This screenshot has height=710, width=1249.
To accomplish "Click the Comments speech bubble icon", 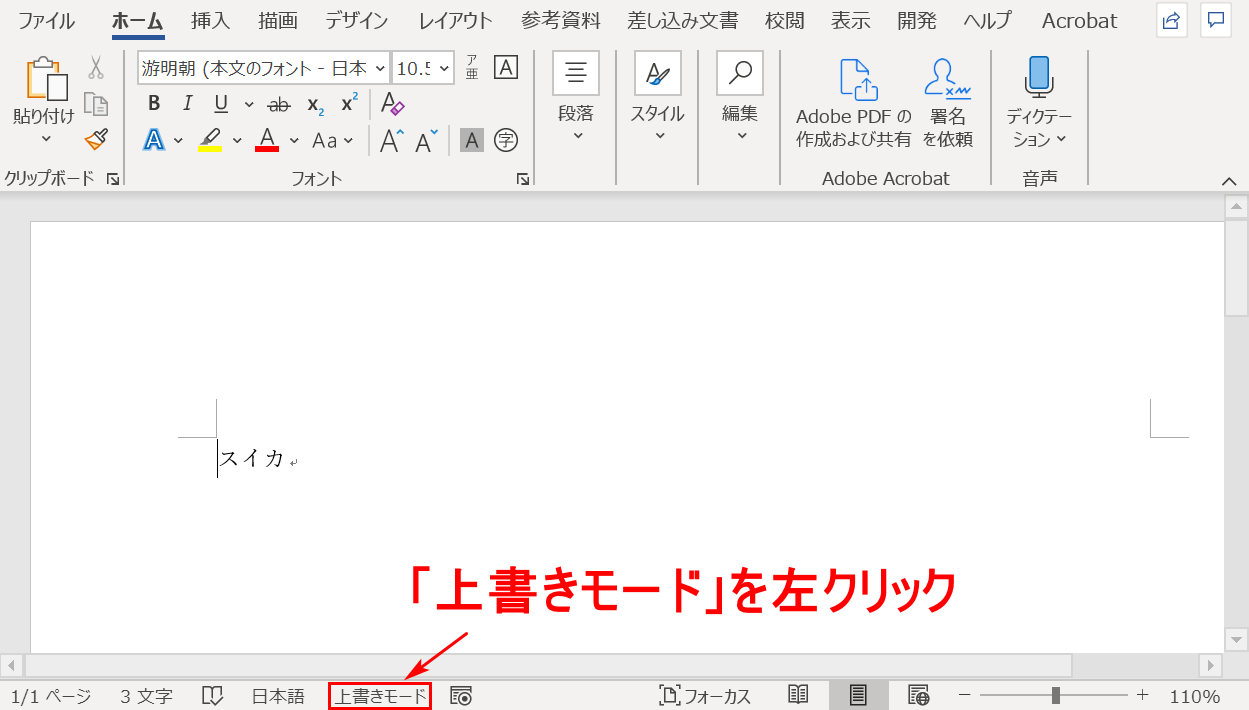I will pyautogui.click(x=1216, y=20).
